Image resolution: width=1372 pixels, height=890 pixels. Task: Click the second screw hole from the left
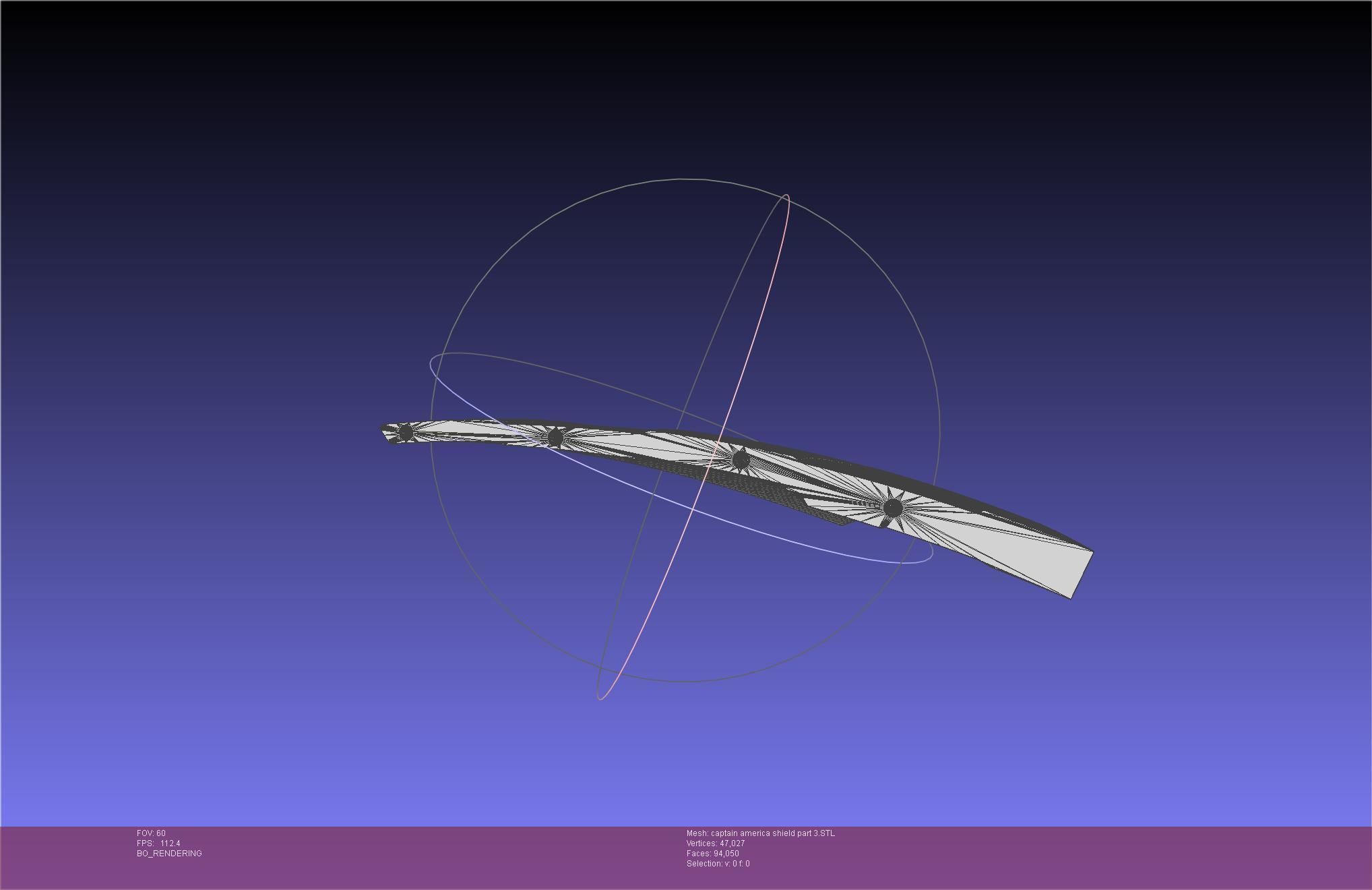[555, 438]
